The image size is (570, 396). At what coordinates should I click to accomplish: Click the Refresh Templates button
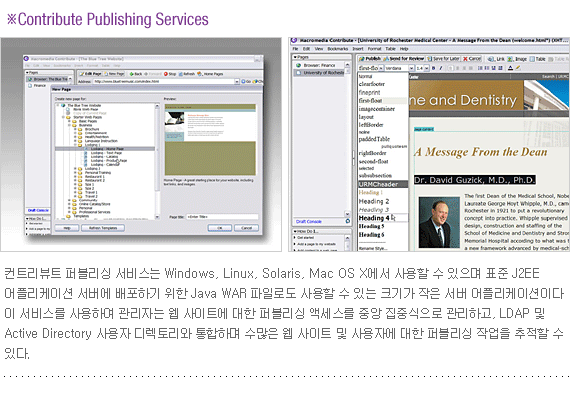(x=103, y=228)
